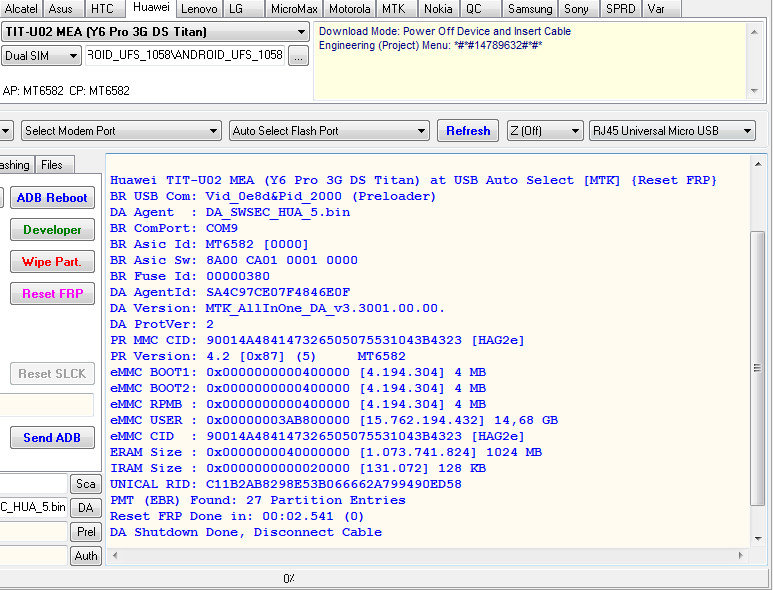The image size is (773, 590).
Task: Open the RJ45 Universal Micro USB dropdown
Action: pos(671,131)
